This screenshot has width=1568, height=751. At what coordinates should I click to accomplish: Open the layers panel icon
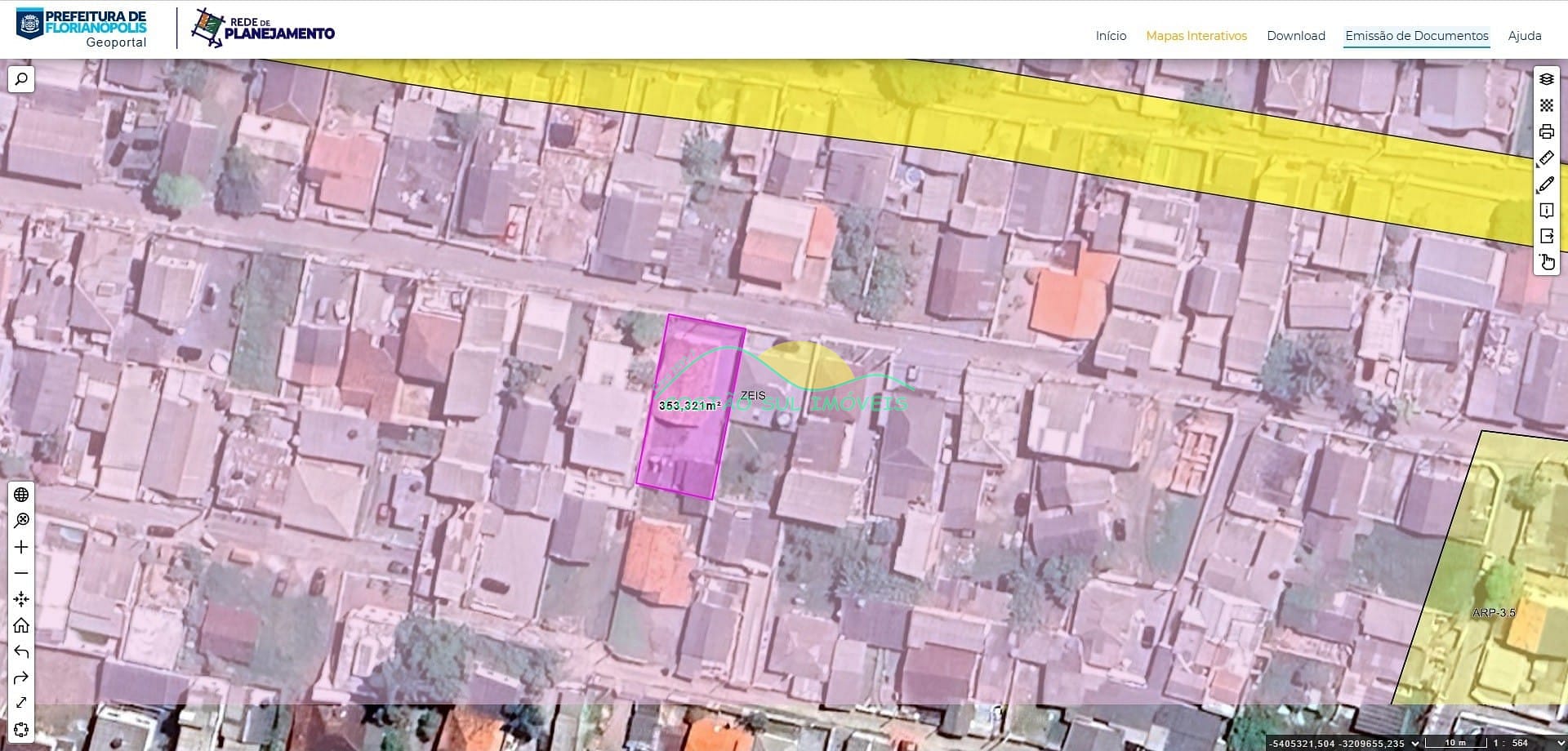[x=1546, y=79]
